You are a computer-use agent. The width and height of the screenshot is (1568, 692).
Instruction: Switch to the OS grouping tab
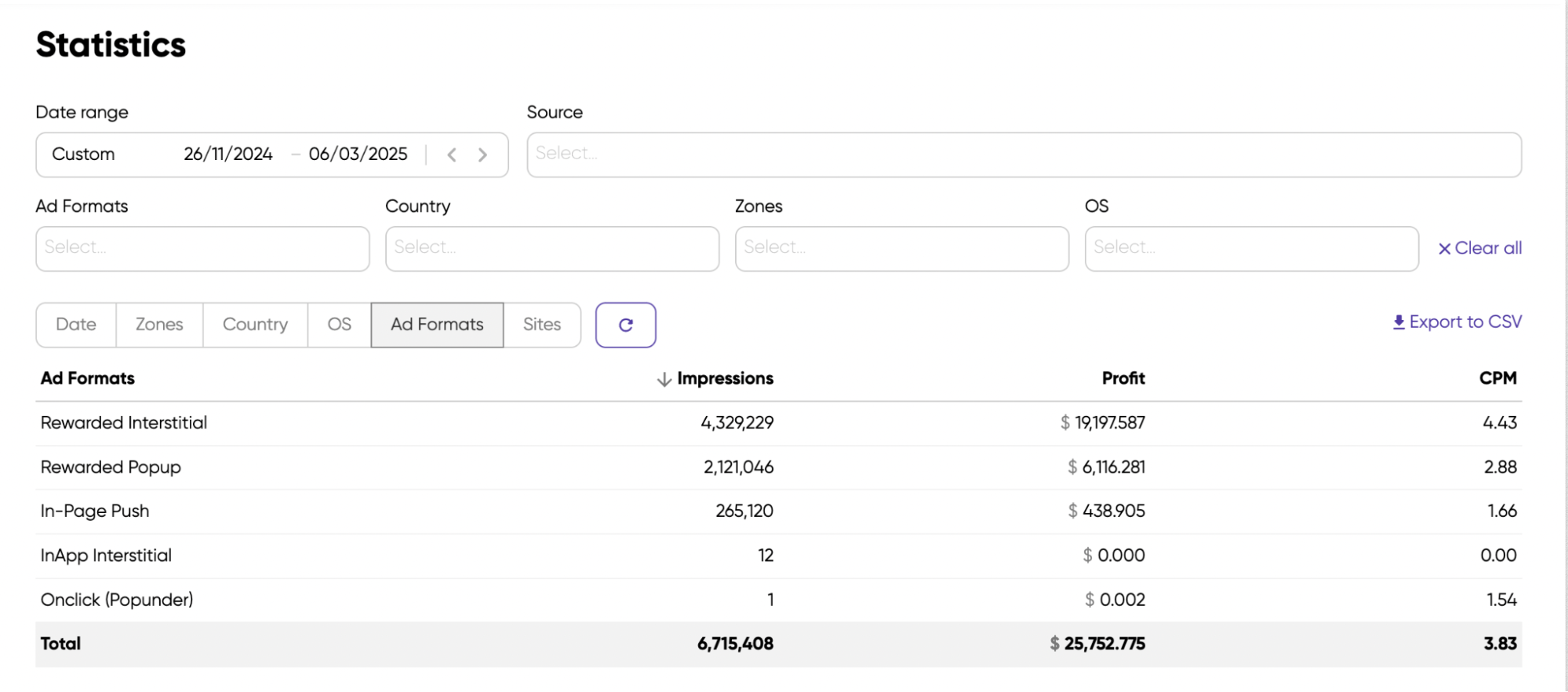click(x=339, y=325)
